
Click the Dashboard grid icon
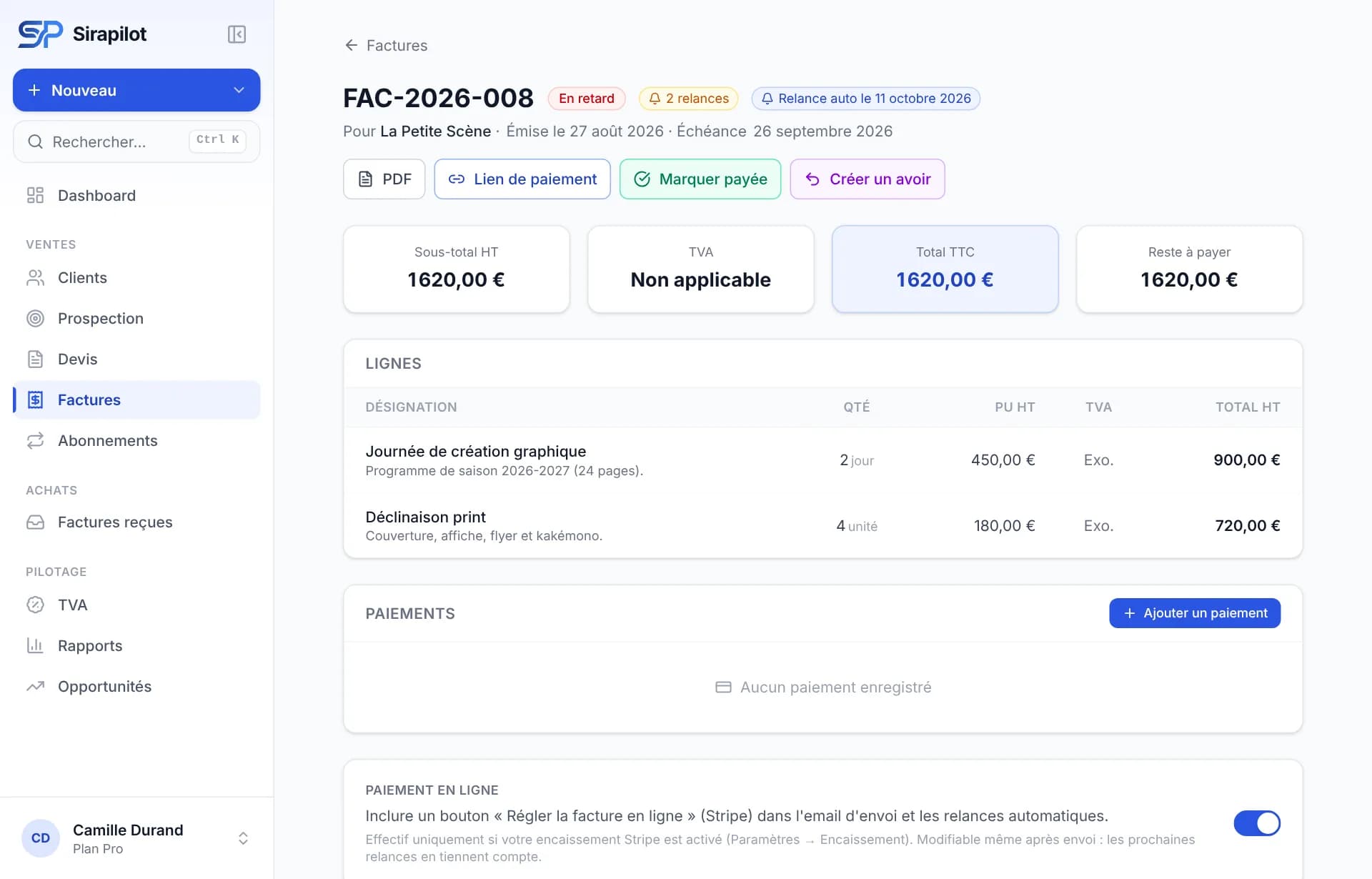tap(35, 195)
